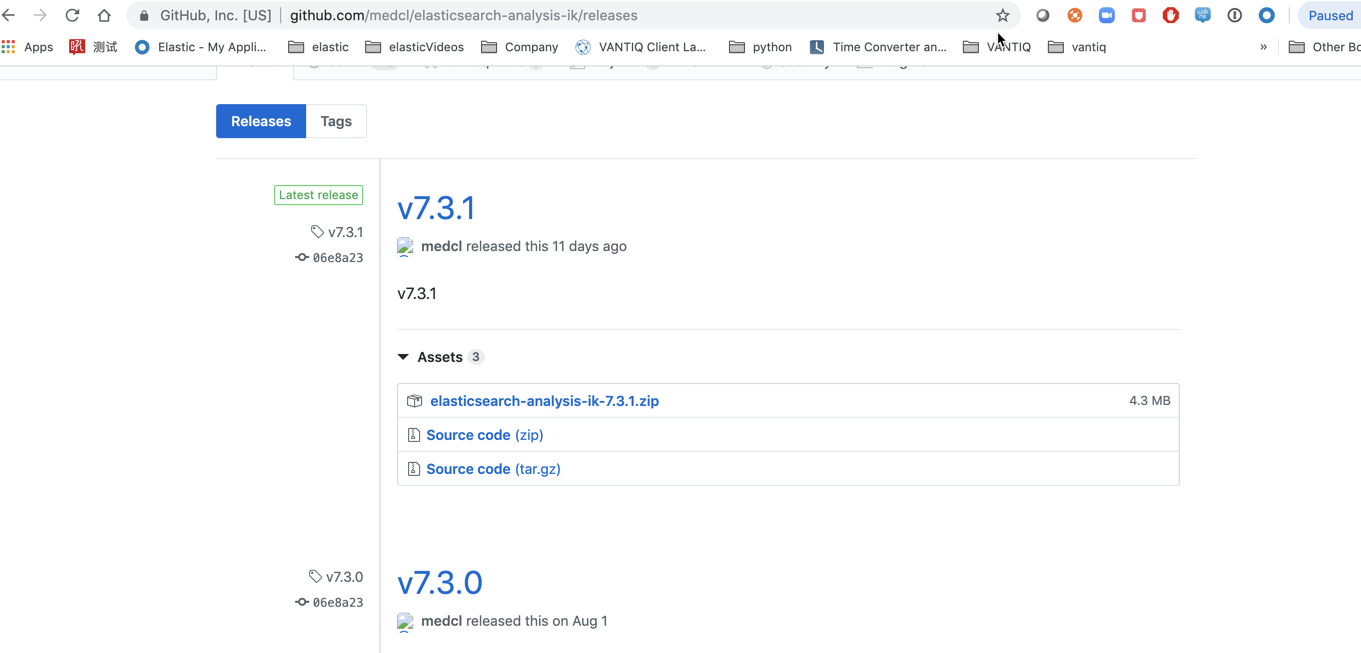This screenshot has width=1361, height=653.
Task: Go forward to the next page
Action: (x=40, y=15)
